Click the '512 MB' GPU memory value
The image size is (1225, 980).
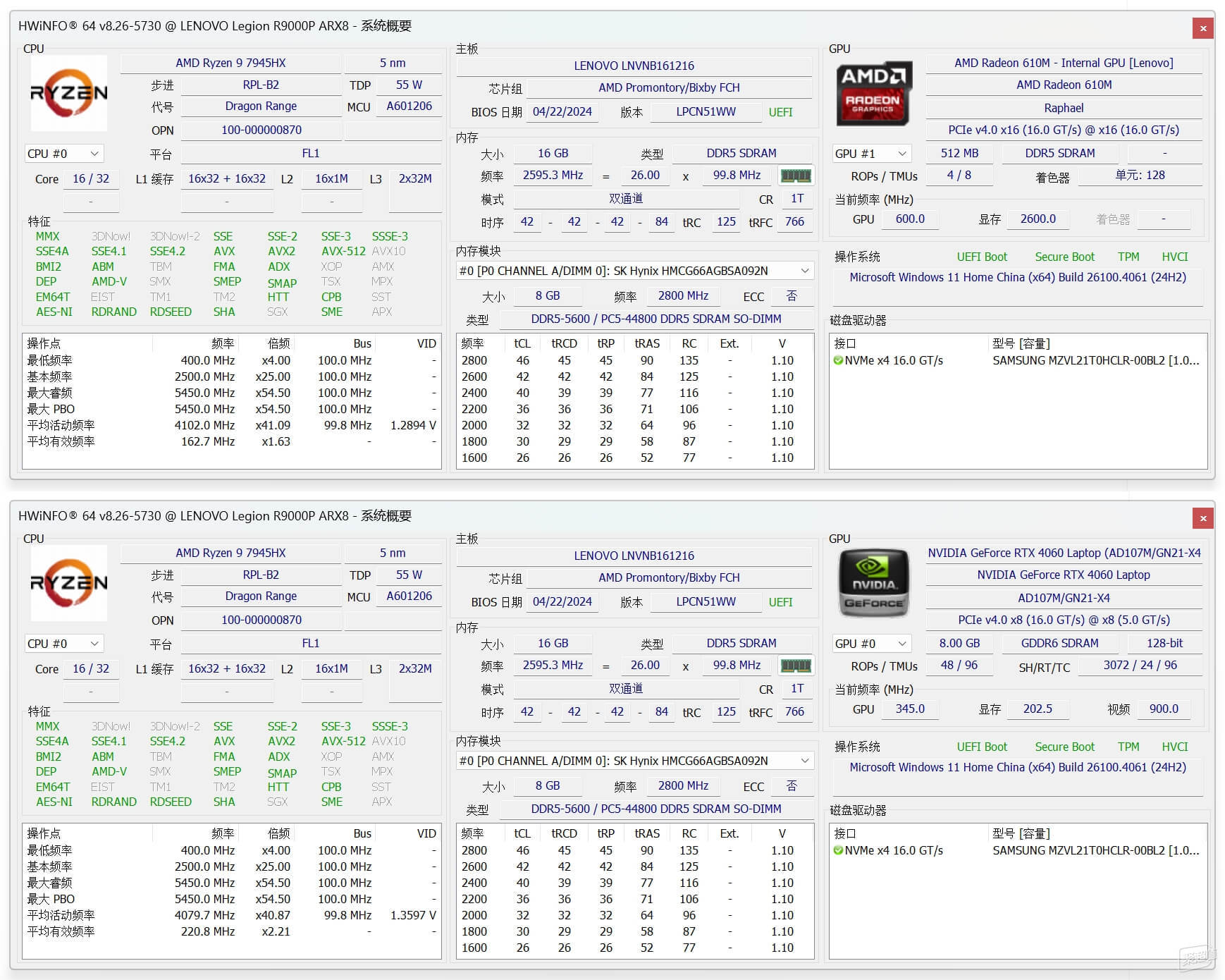click(959, 153)
